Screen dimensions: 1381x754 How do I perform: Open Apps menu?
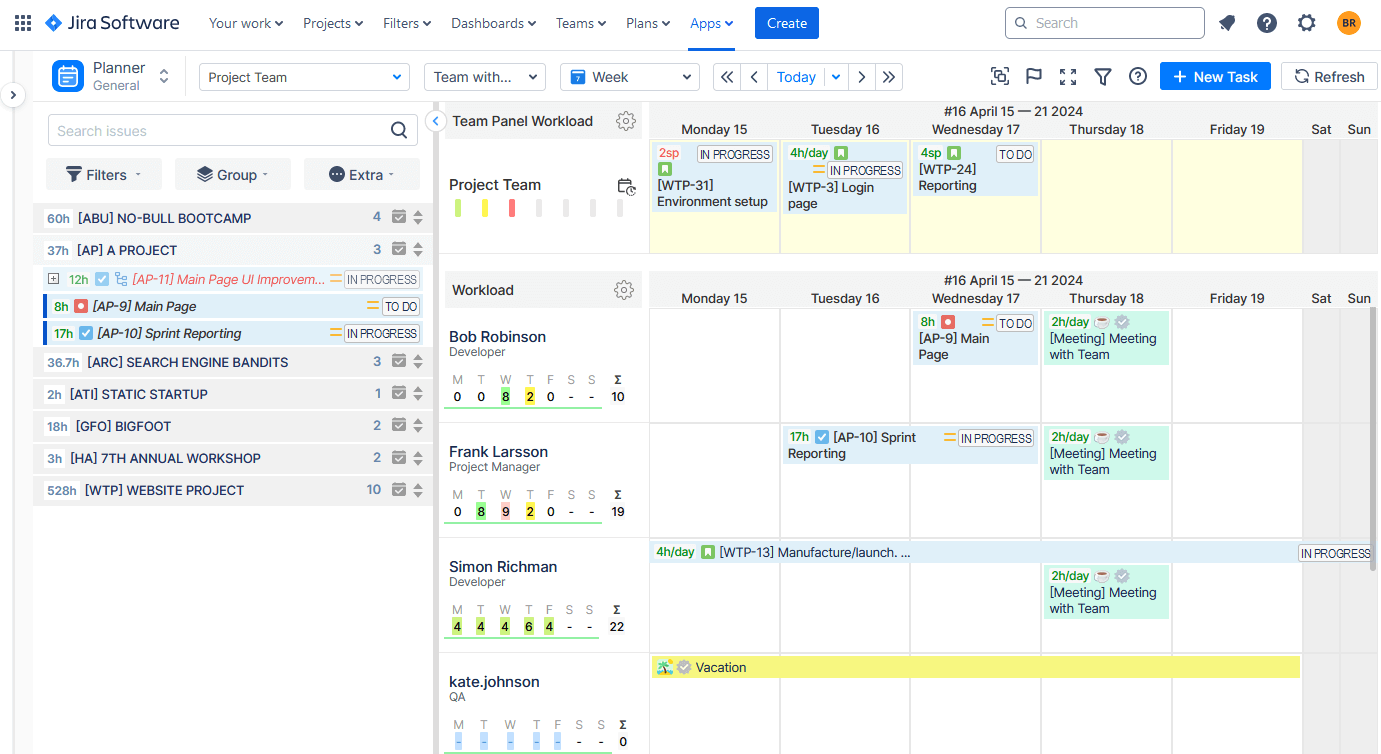tap(712, 23)
